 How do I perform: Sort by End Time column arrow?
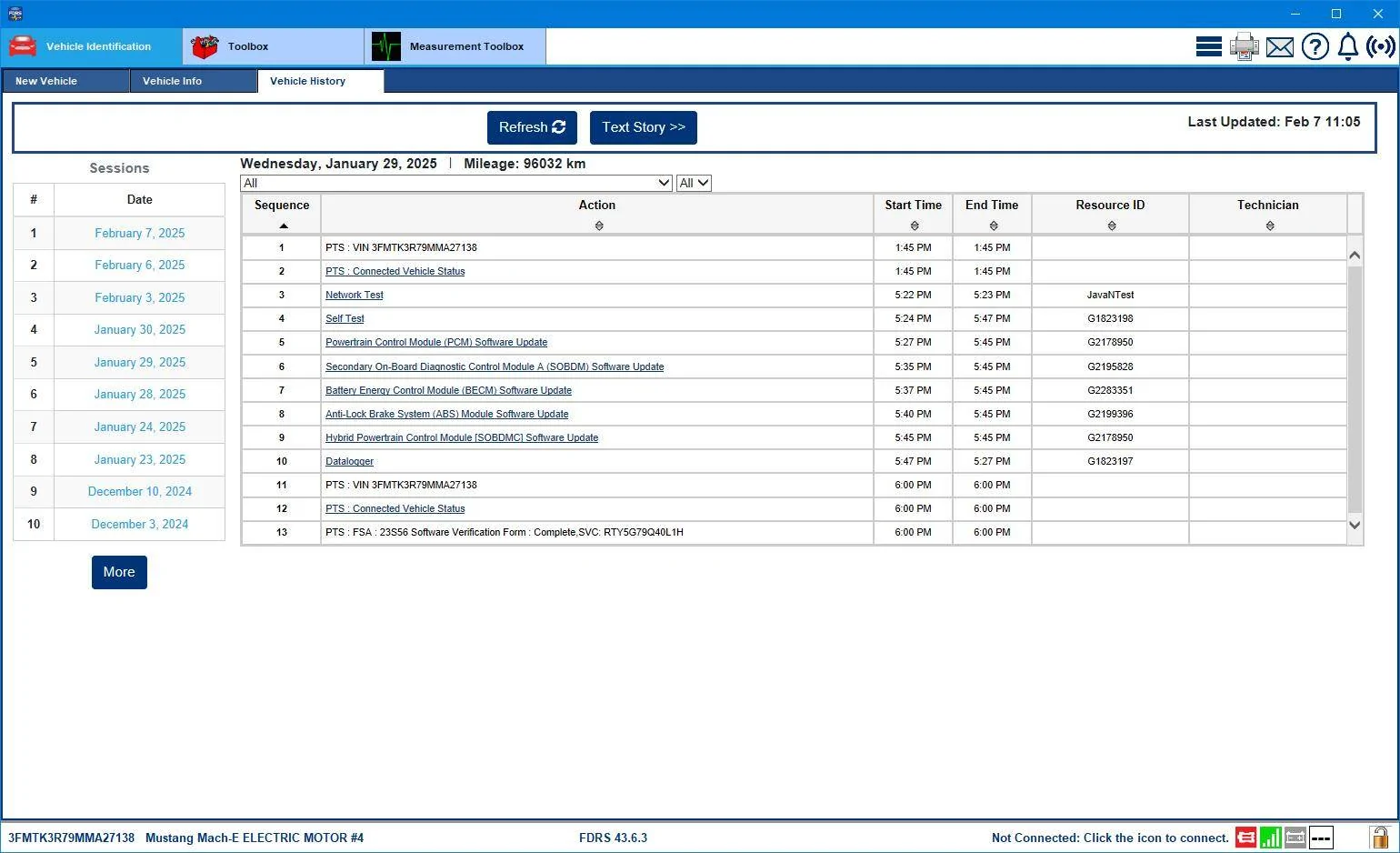click(994, 226)
